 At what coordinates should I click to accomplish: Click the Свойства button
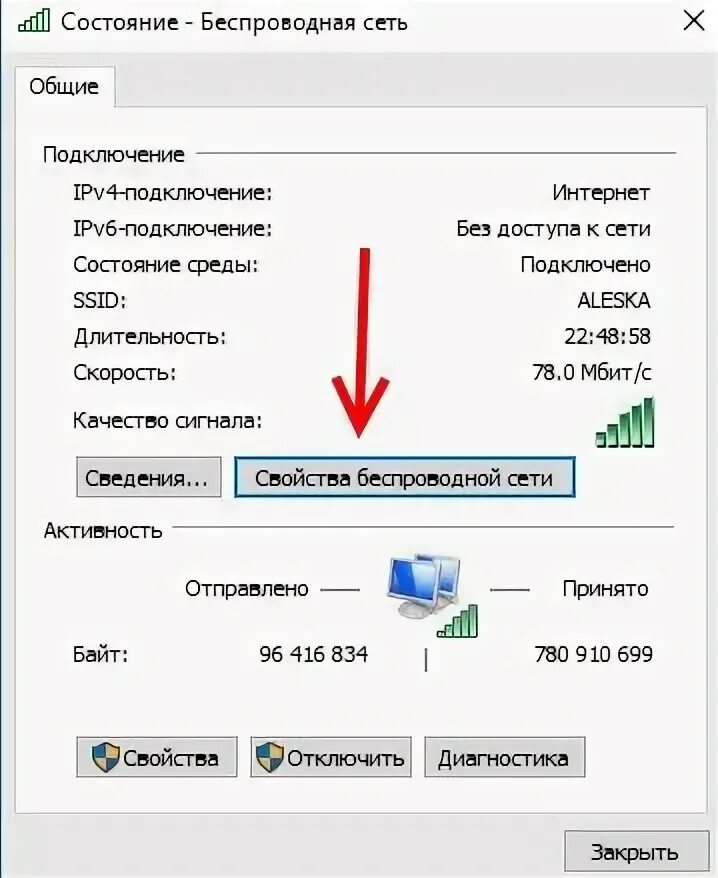(x=157, y=757)
